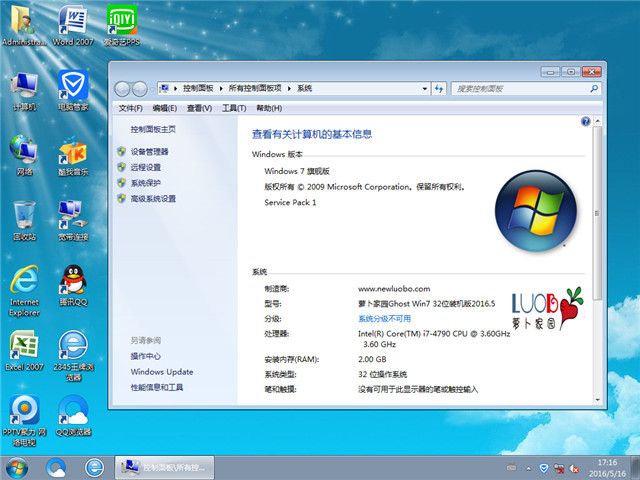Click the search magnifier icon
This screenshot has height=480, width=640.
[594, 88]
